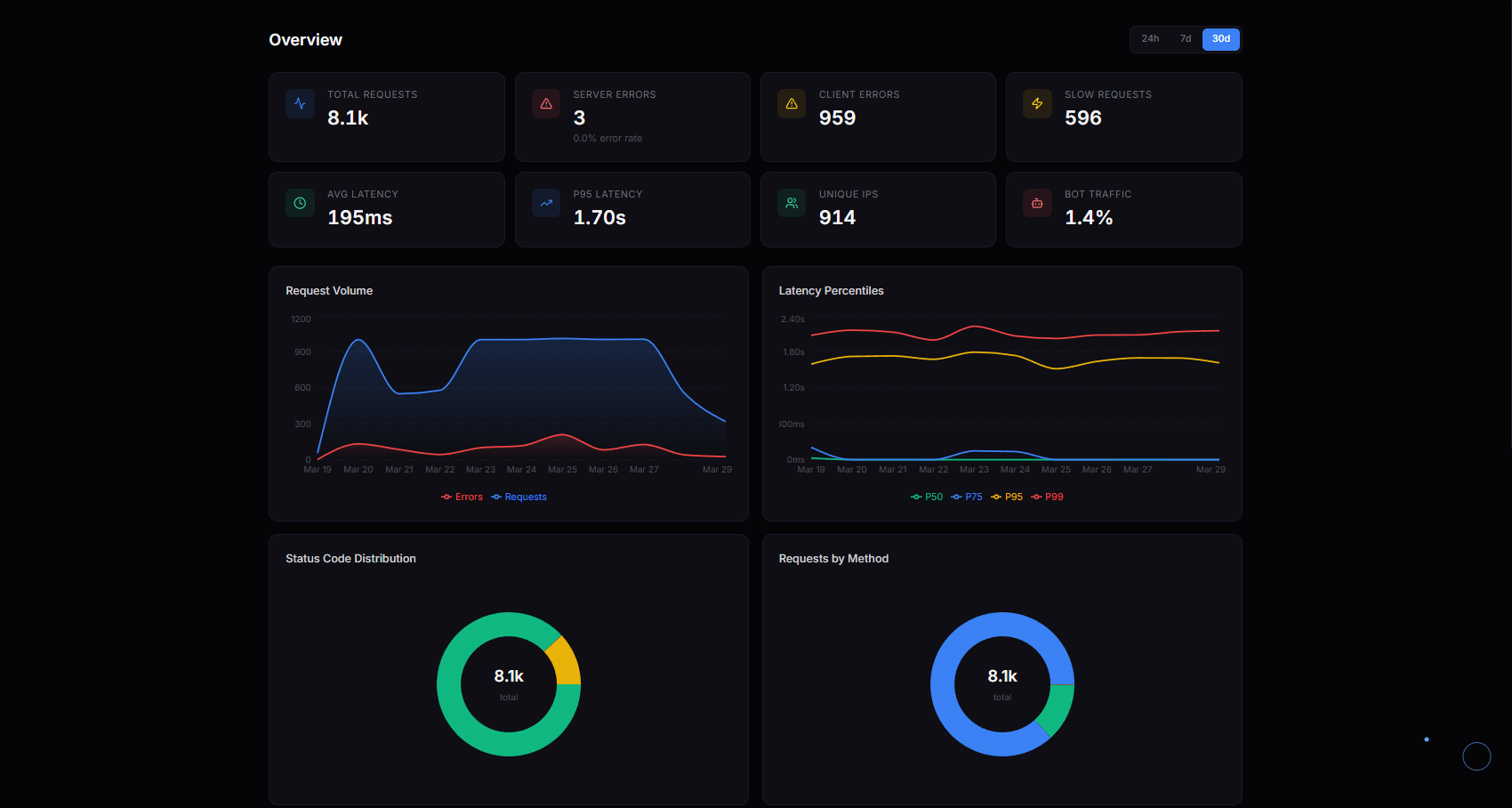Click the 1200 y-axis label in Request Volume
This screenshot has width=1512, height=808.
(x=301, y=319)
